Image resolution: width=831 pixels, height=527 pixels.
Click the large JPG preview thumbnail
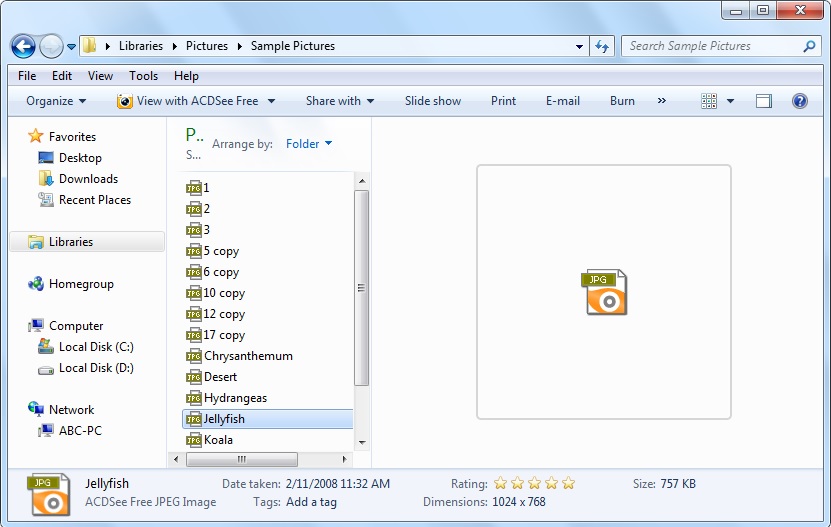(x=604, y=292)
